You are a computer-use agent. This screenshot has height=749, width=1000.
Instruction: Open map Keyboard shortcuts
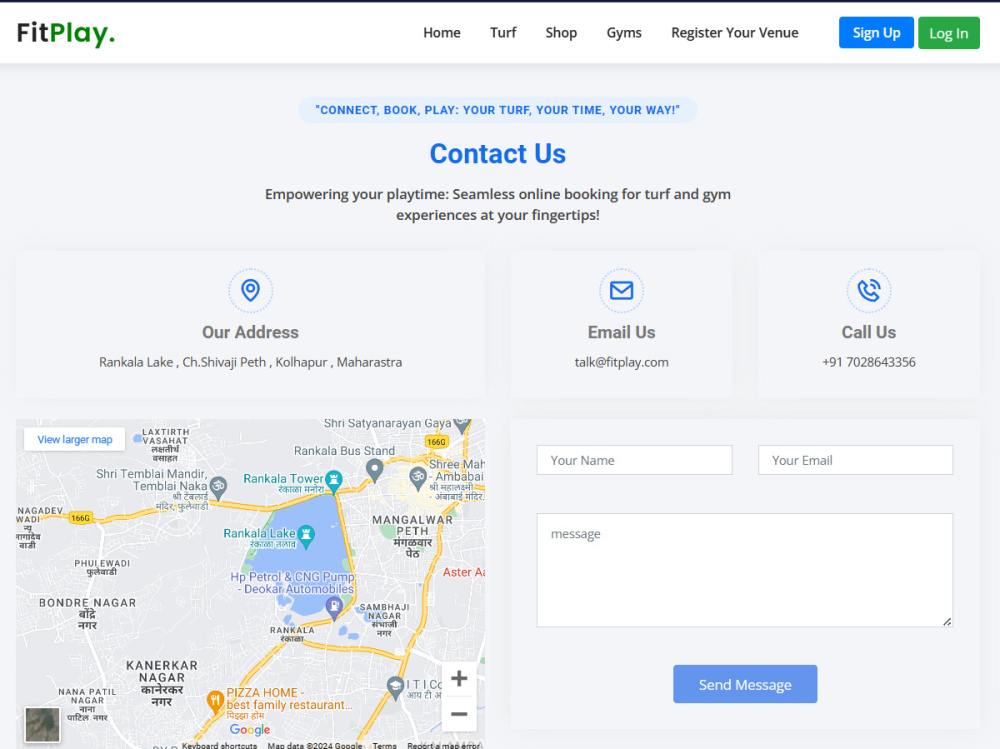[219, 745]
